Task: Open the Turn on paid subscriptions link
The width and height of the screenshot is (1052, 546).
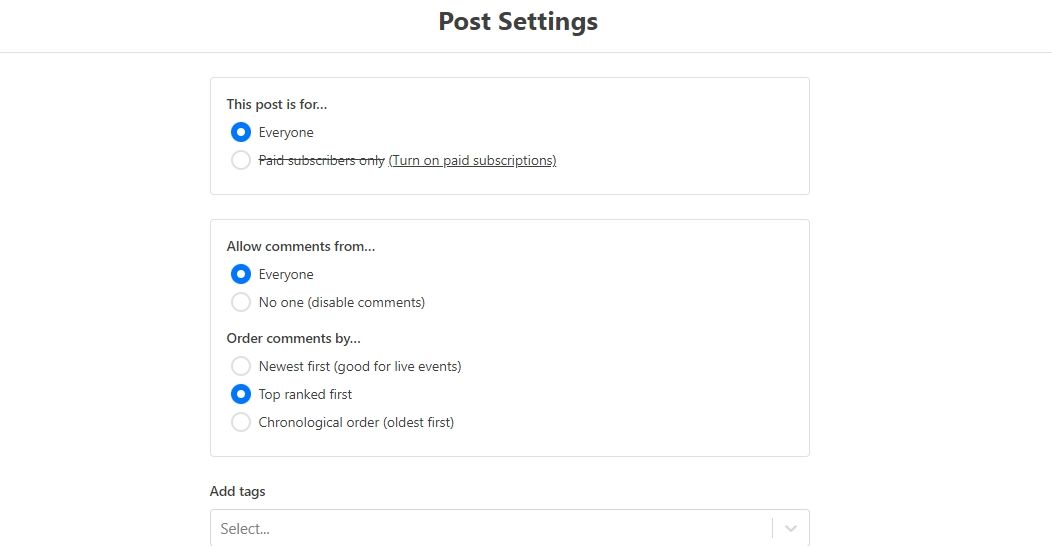Action: (472, 160)
